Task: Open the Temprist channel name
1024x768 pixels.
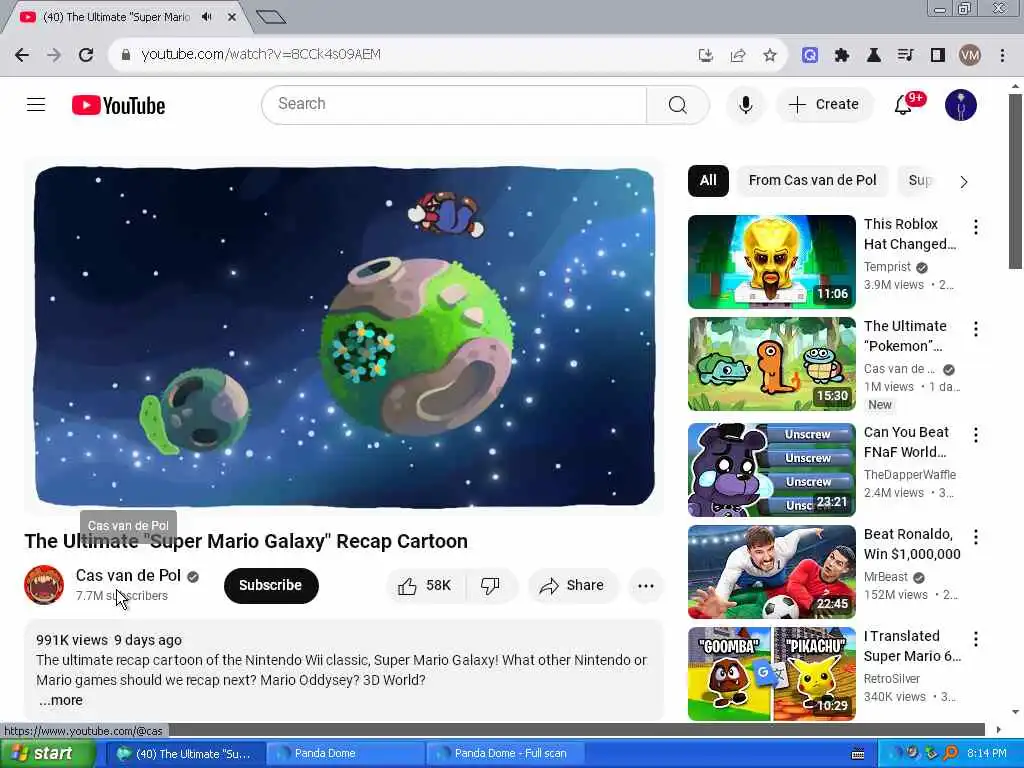Action: coord(887,267)
